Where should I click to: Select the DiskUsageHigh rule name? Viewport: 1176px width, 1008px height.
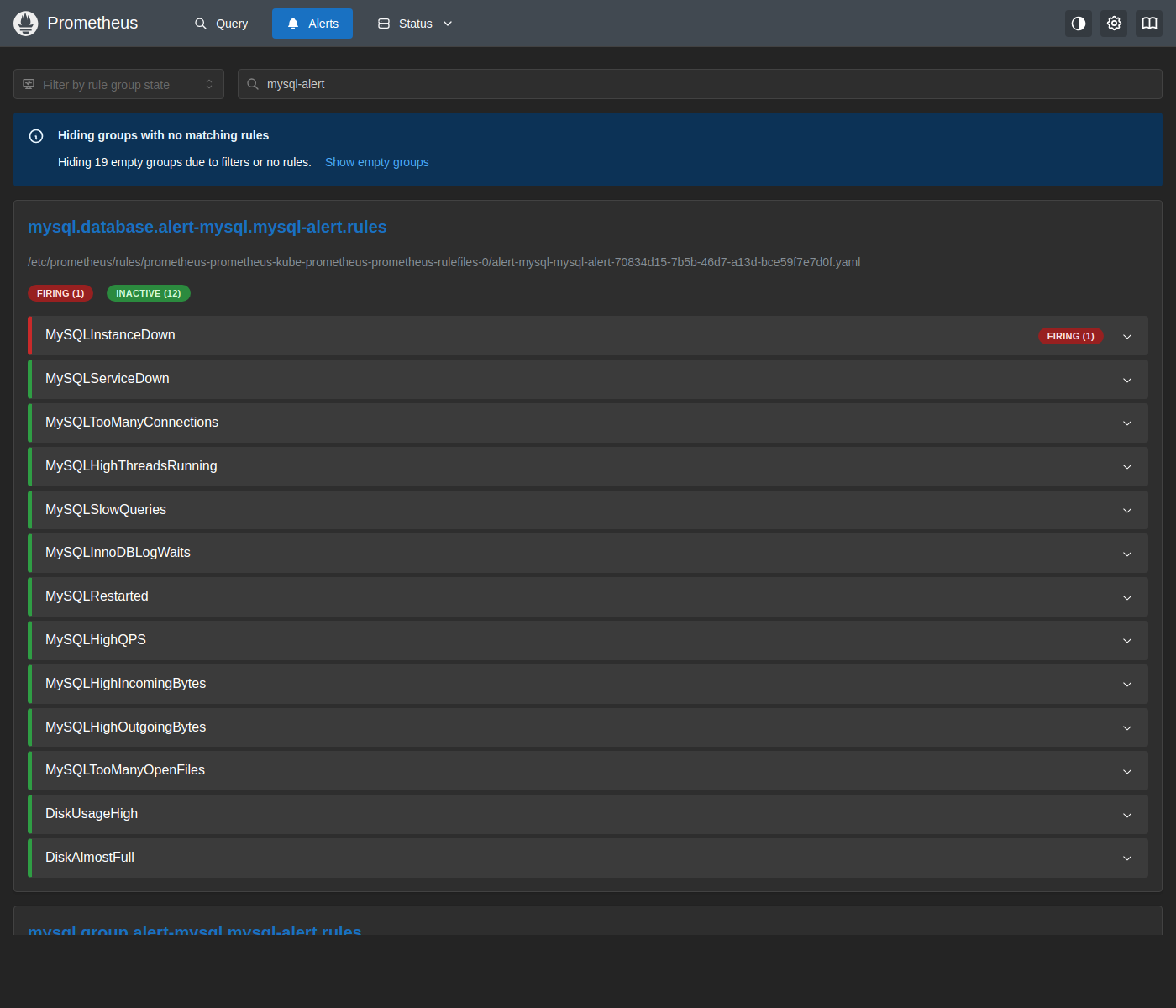[x=92, y=814]
